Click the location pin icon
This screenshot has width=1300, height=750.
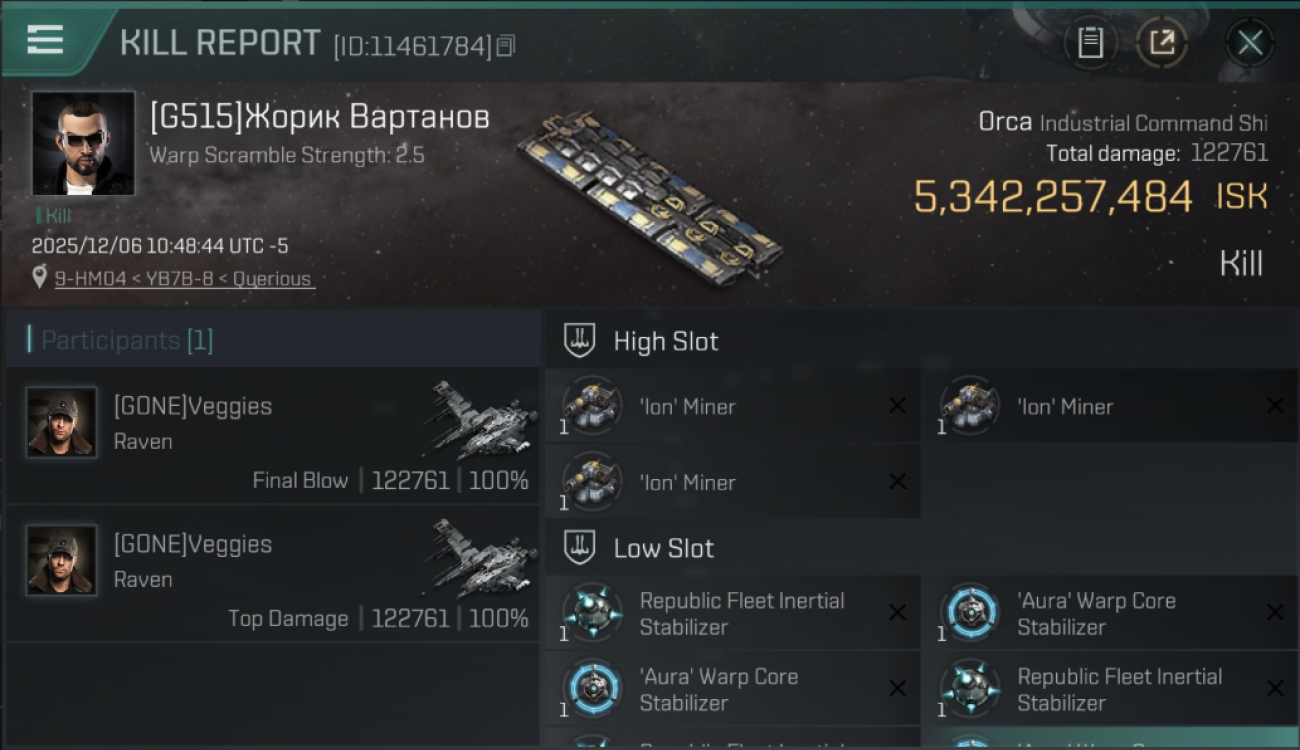(x=39, y=278)
